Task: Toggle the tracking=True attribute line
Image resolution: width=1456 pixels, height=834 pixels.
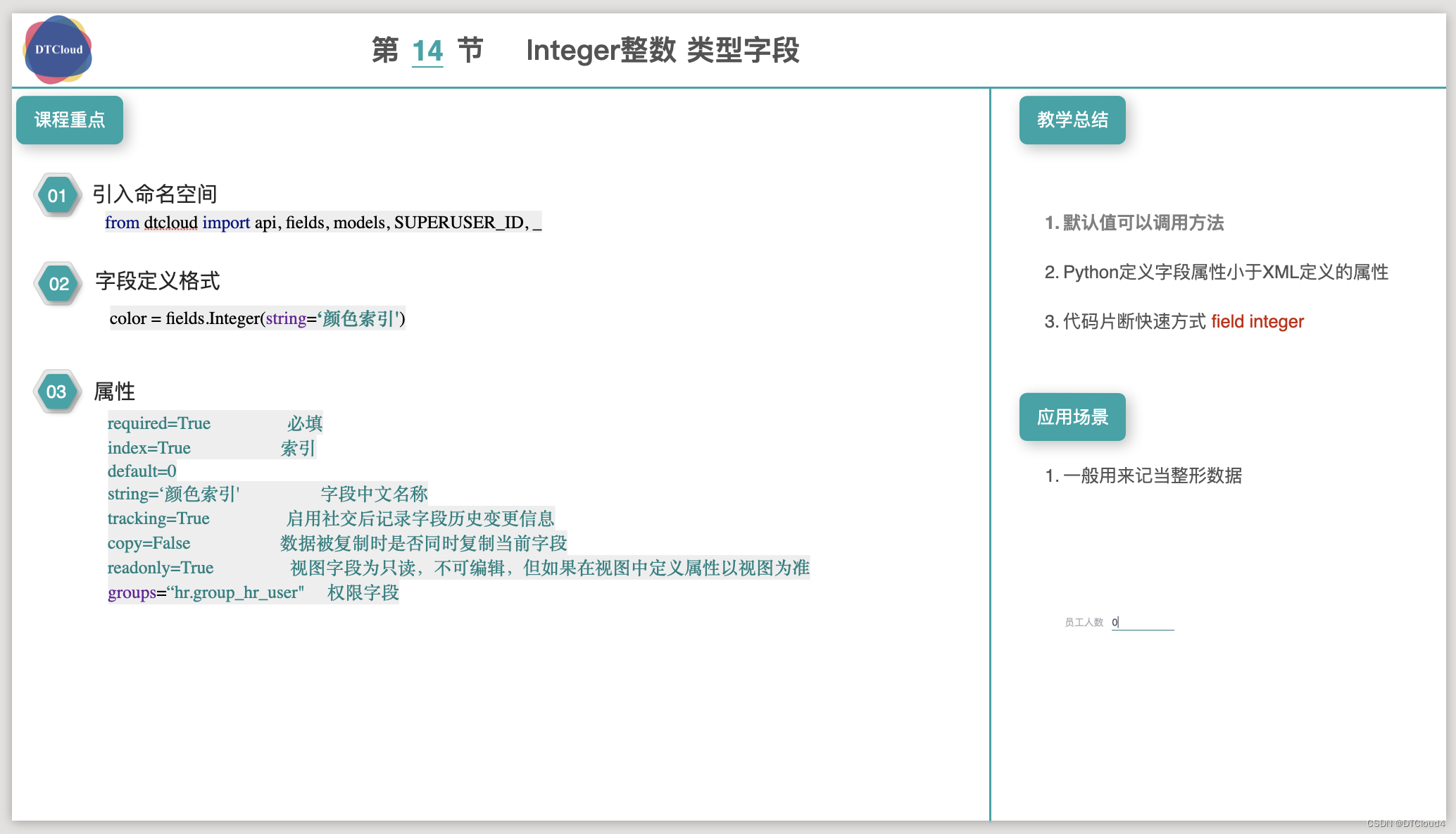Action: click(x=158, y=518)
